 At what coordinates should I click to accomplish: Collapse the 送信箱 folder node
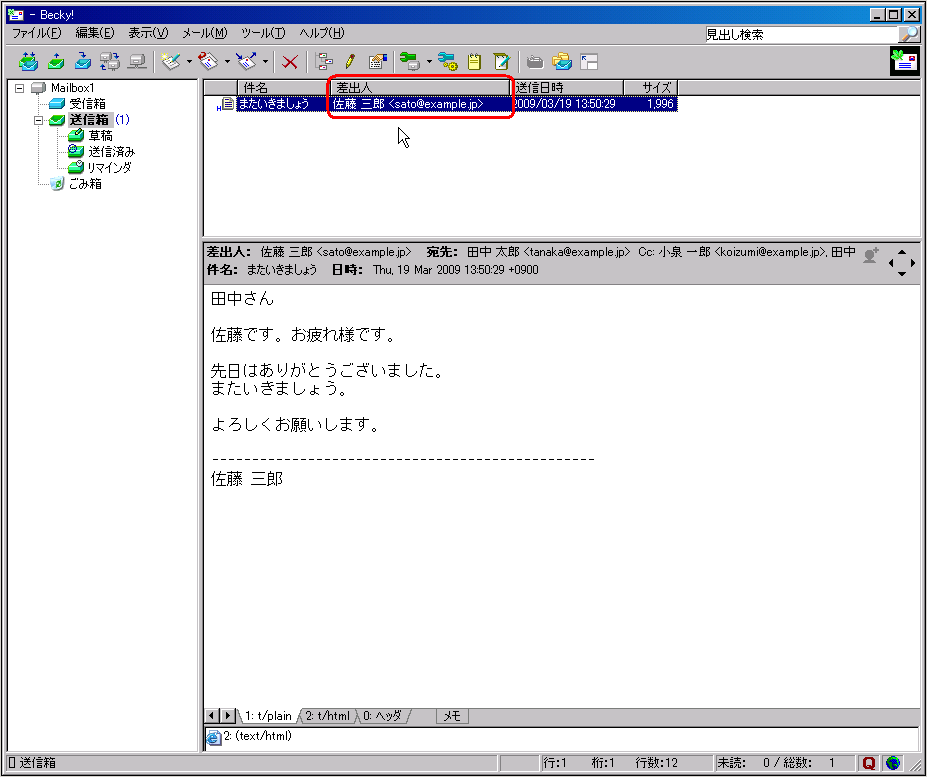pyautogui.click(x=38, y=120)
